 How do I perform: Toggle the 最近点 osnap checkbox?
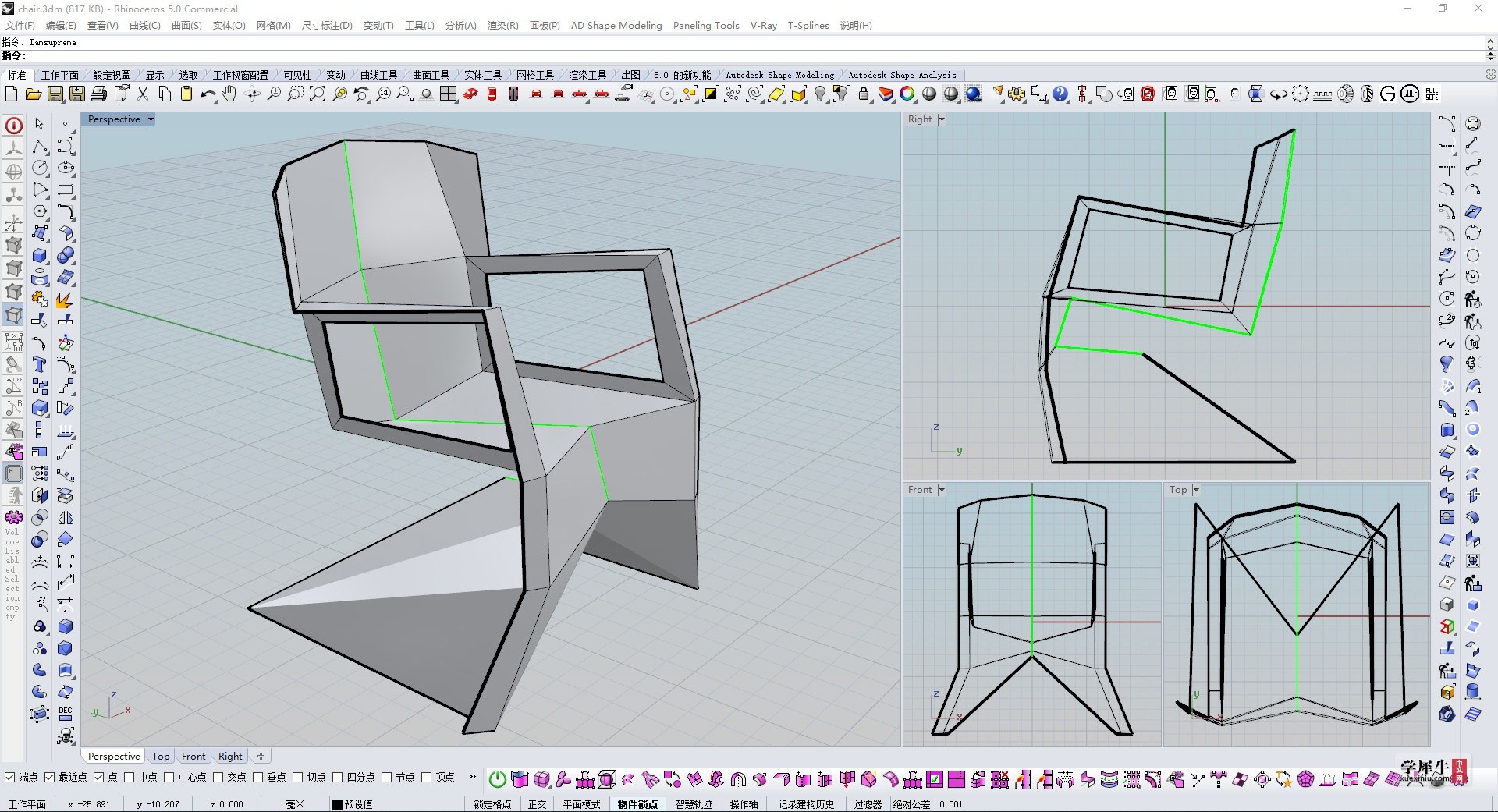pyautogui.click(x=50, y=777)
